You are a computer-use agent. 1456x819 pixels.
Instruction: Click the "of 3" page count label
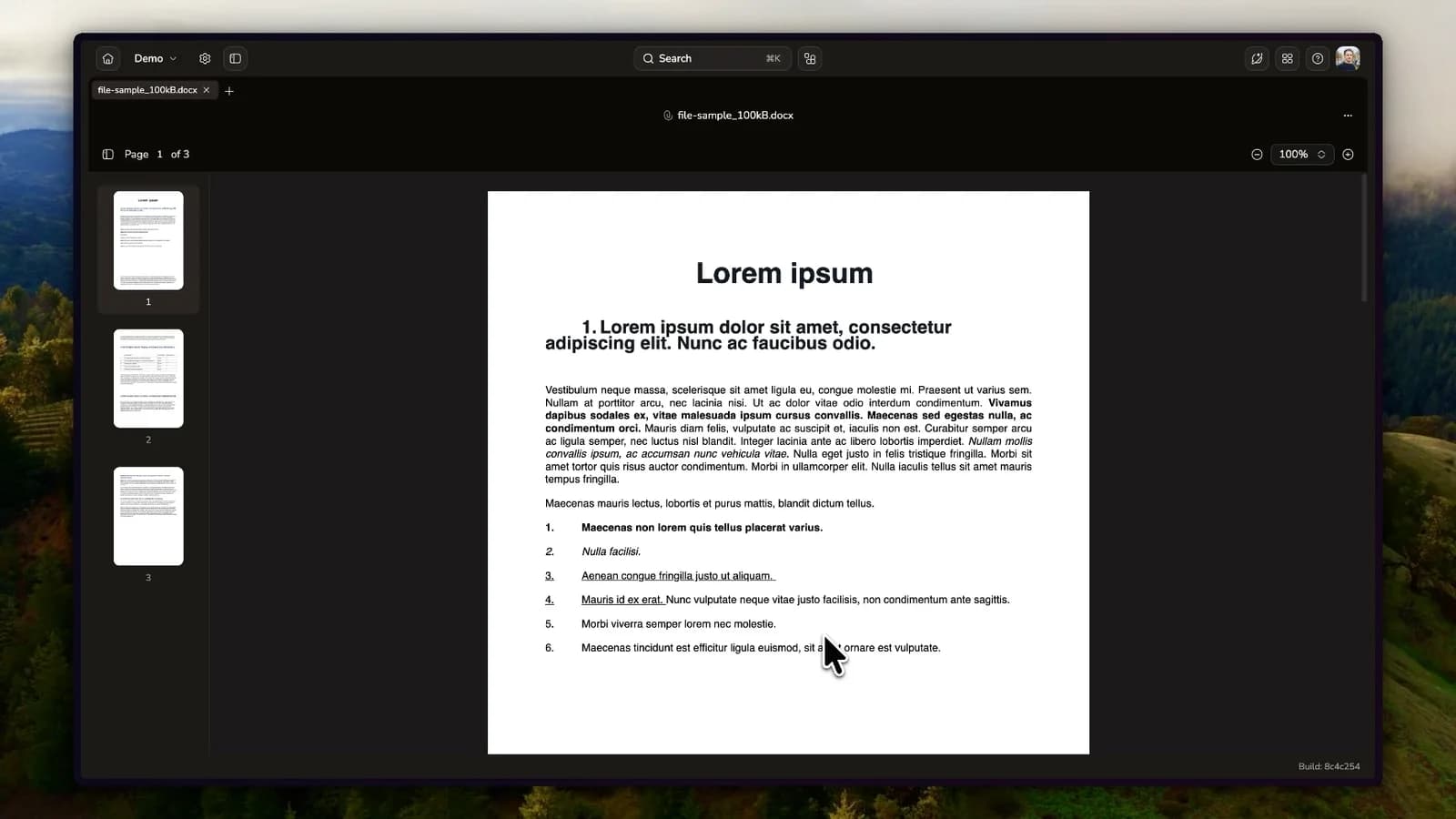180,155
